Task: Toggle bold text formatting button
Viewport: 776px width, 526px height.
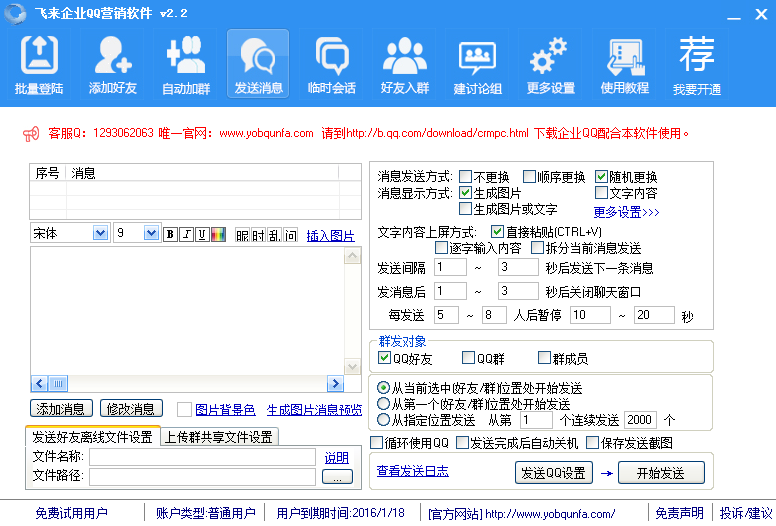Action: click(170, 235)
